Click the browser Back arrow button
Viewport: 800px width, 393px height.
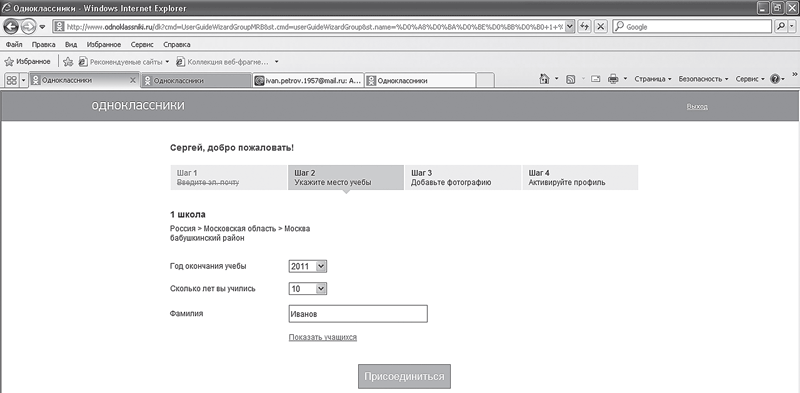click(11, 27)
